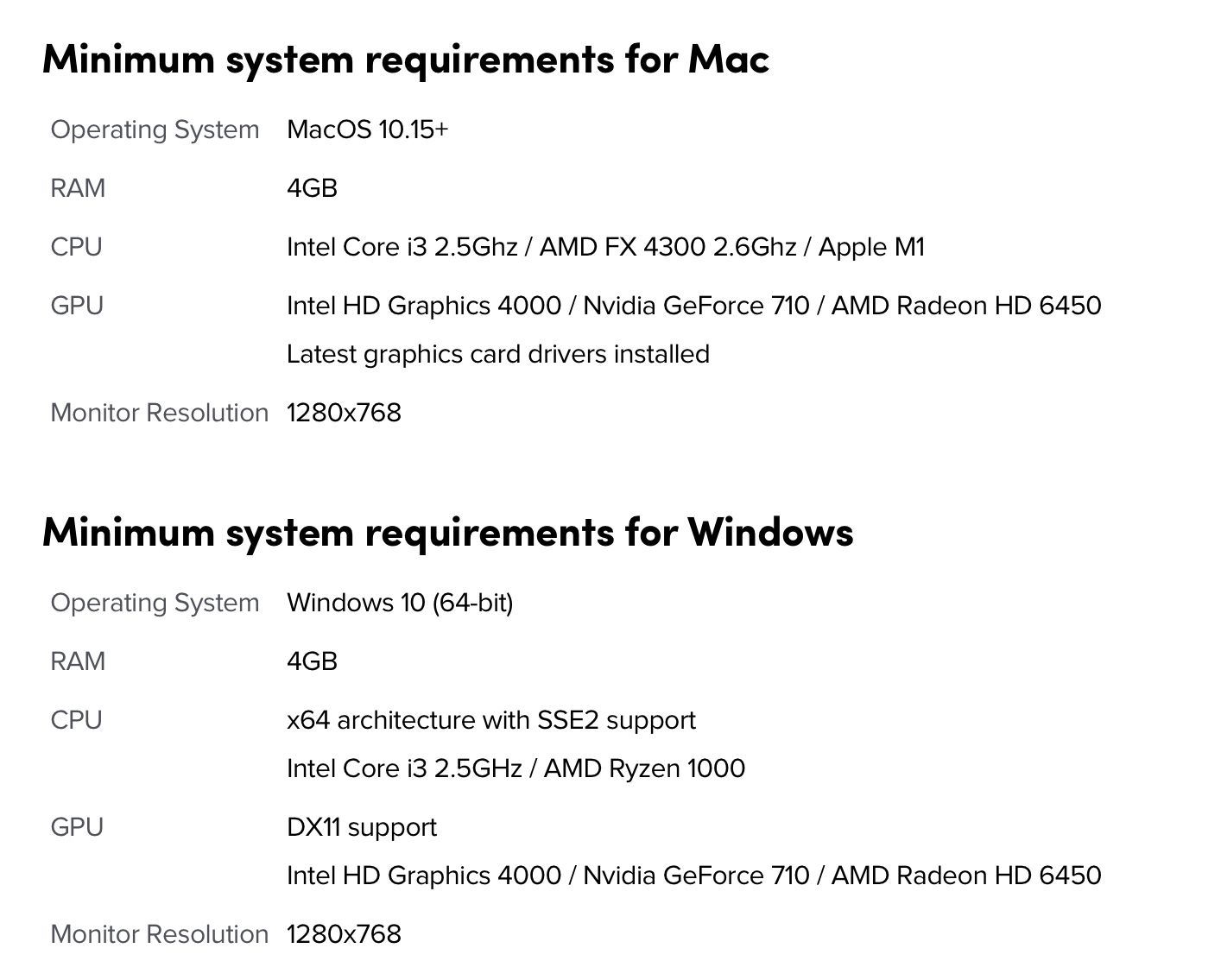The width and height of the screenshot is (1221, 980).
Task: Click the Windows minimum system requirements heading
Action: [x=448, y=533]
